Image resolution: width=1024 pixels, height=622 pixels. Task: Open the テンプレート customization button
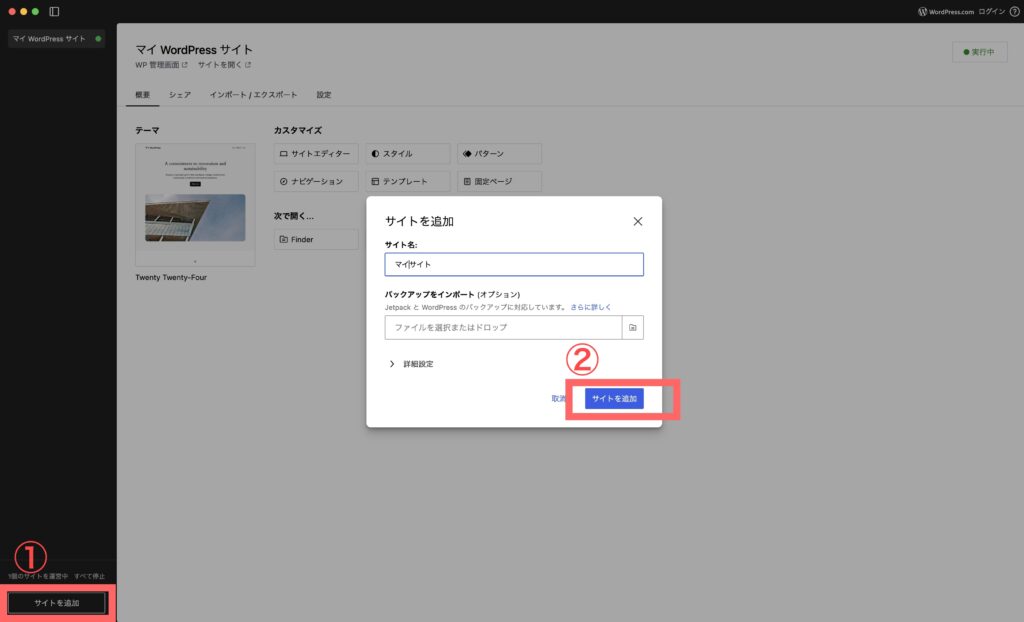pyautogui.click(x=408, y=181)
